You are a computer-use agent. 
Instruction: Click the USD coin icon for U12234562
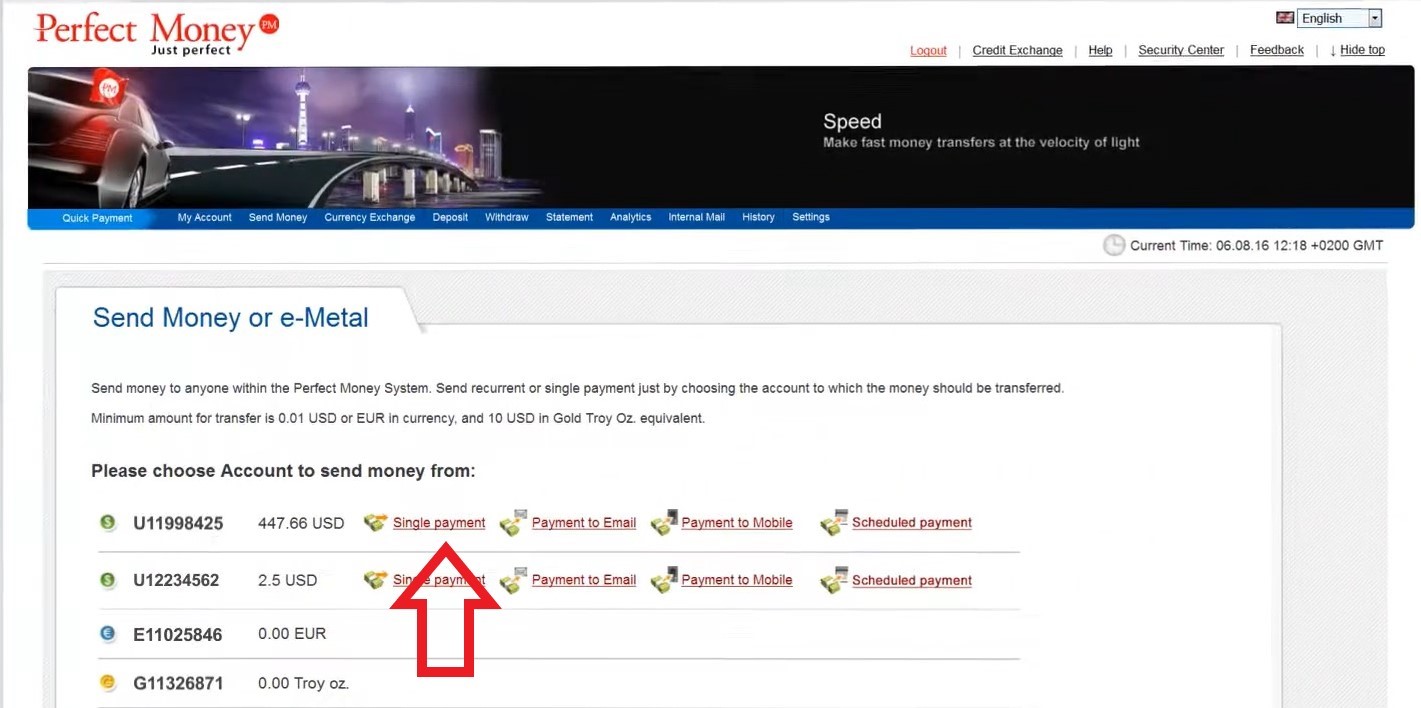pos(108,580)
